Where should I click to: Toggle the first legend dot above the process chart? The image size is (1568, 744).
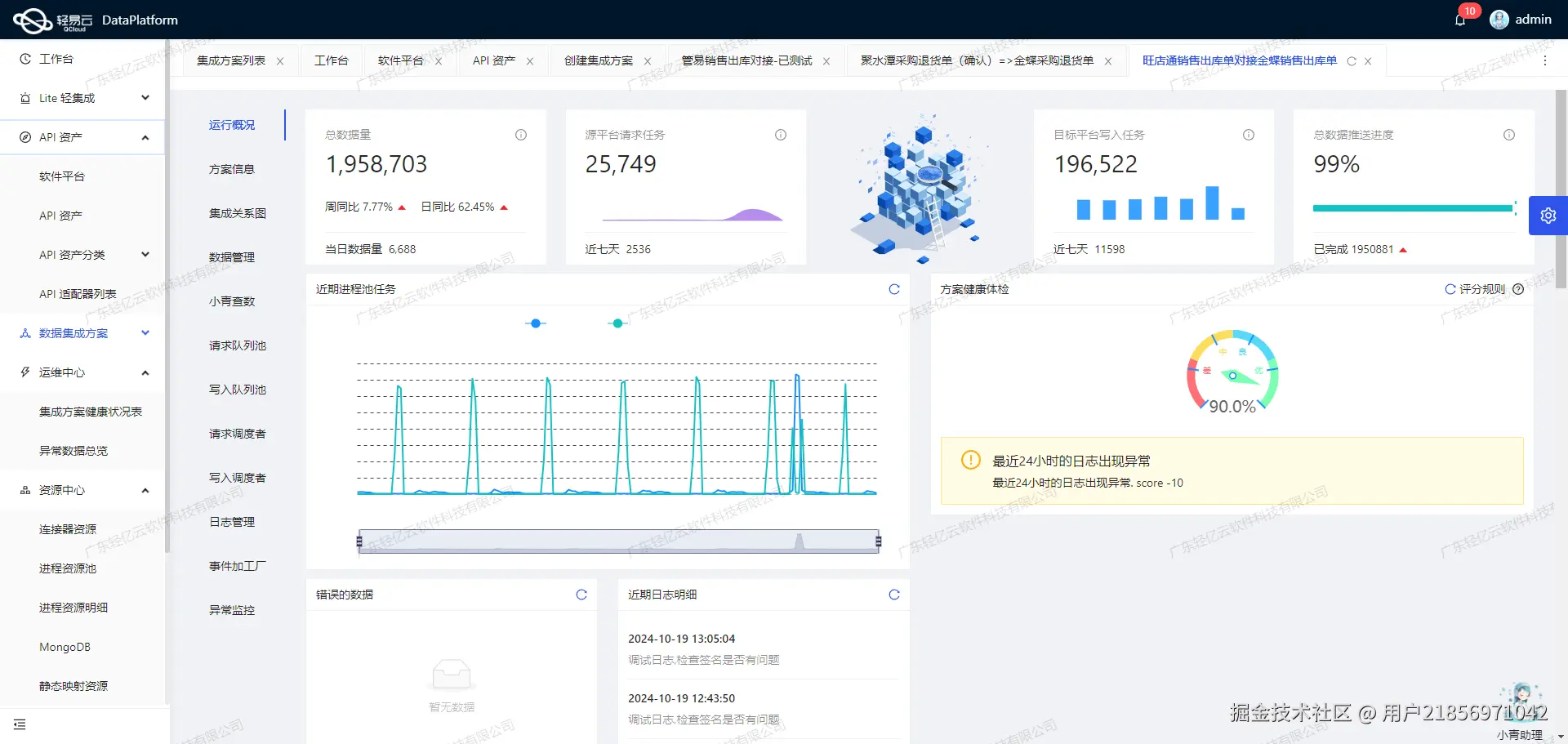(535, 323)
